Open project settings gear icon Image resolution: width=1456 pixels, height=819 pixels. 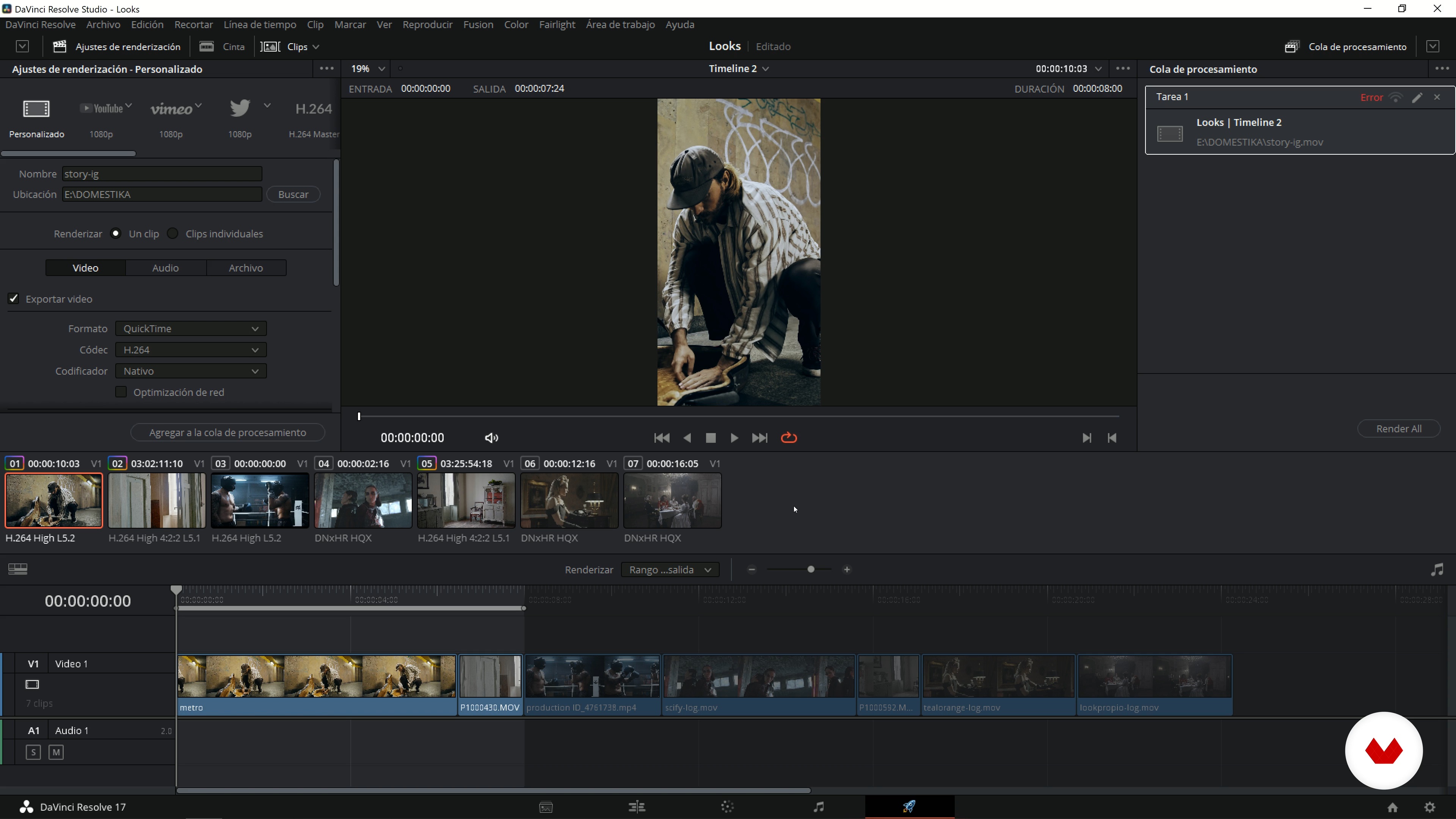(1429, 807)
